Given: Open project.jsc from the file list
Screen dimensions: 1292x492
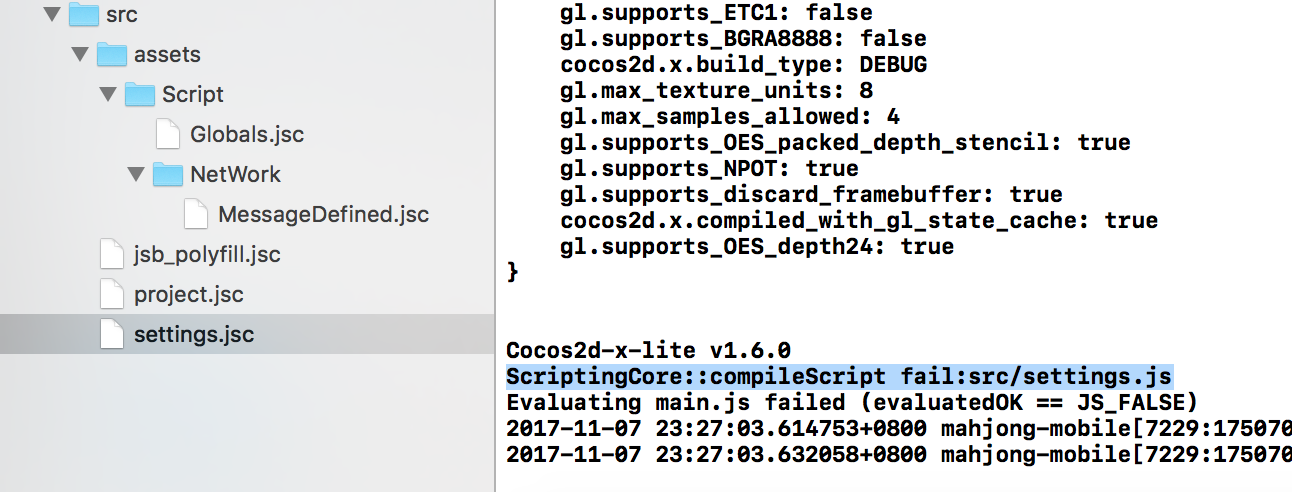Looking at the screenshot, I should [x=189, y=294].
